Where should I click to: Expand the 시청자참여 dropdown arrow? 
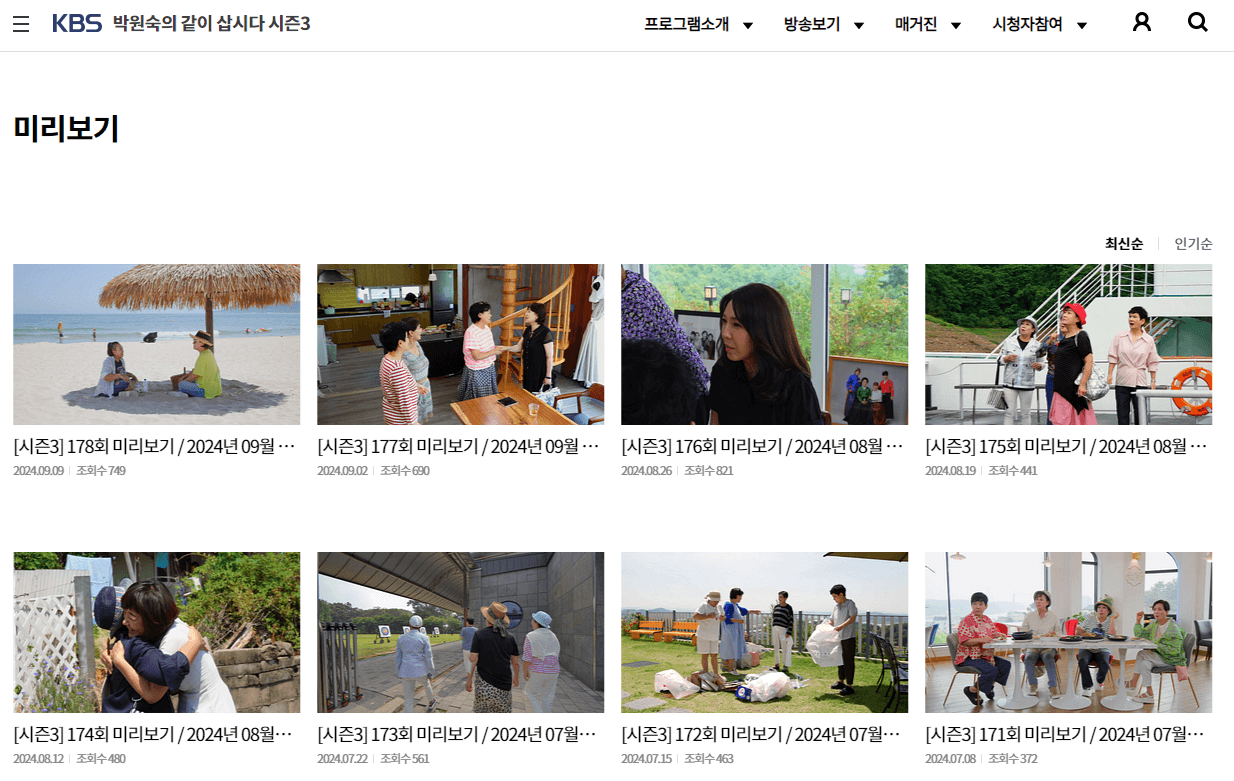click(1082, 26)
